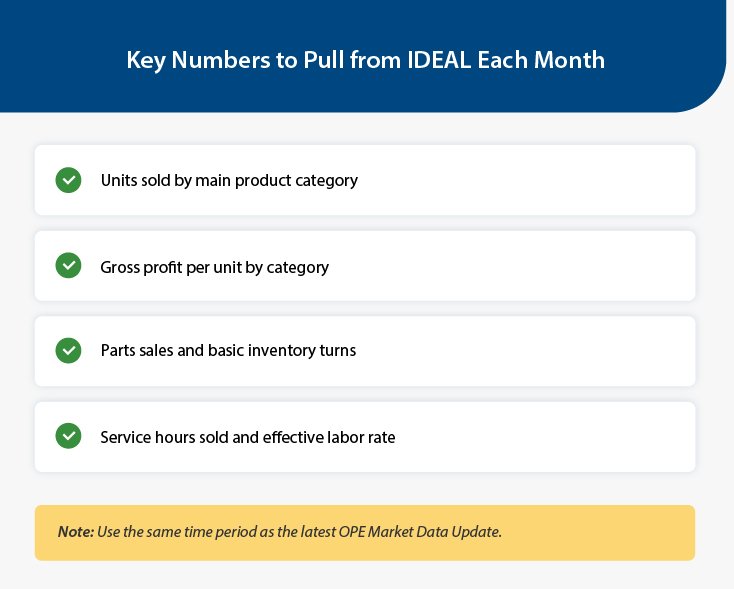The height and width of the screenshot is (589, 734).
Task: Toggle the checkmark next to Gross profit per unit
Action: click(68, 265)
